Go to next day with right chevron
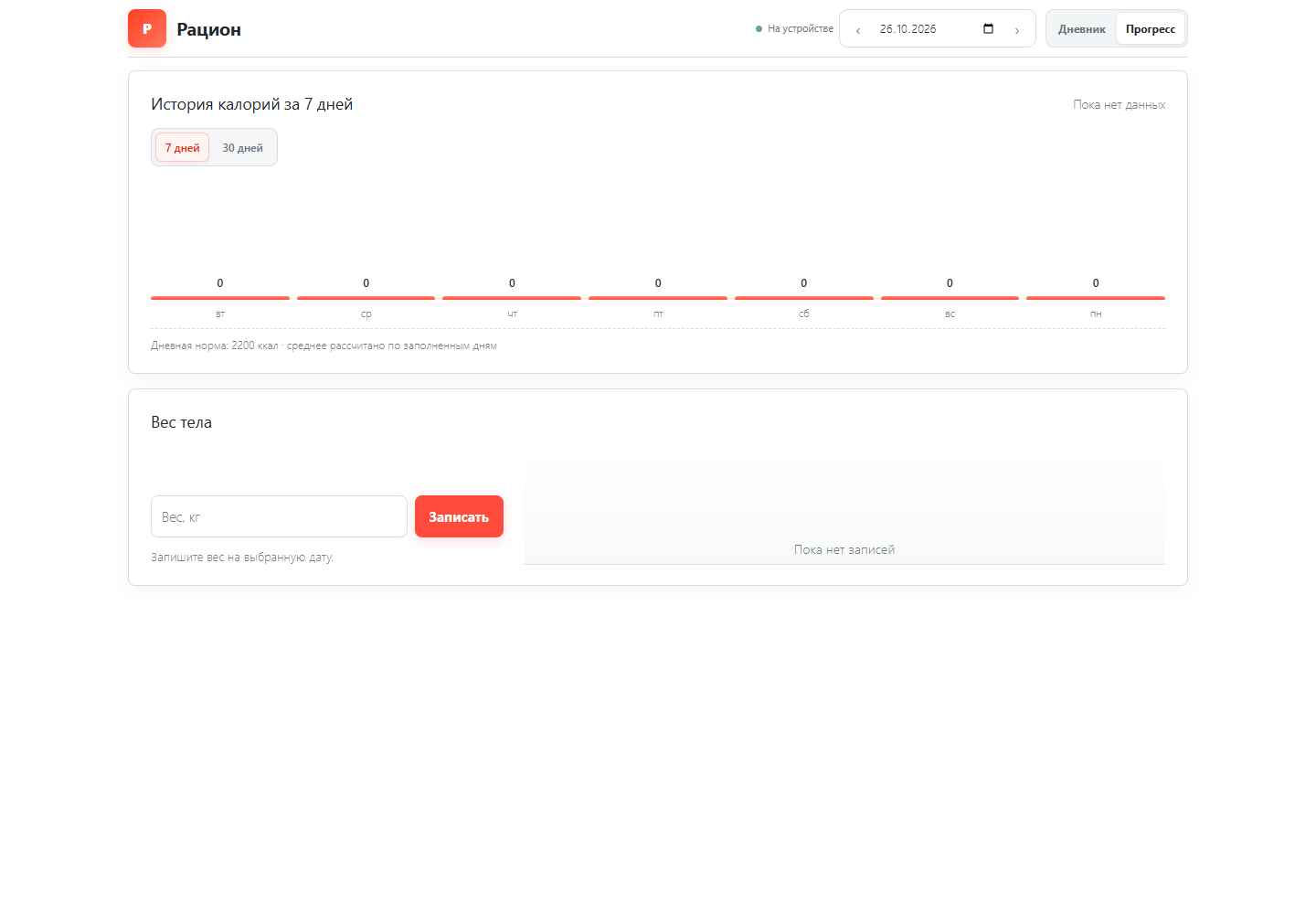Image resolution: width=1316 pixels, height=914 pixels. (x=1017, y=29)
